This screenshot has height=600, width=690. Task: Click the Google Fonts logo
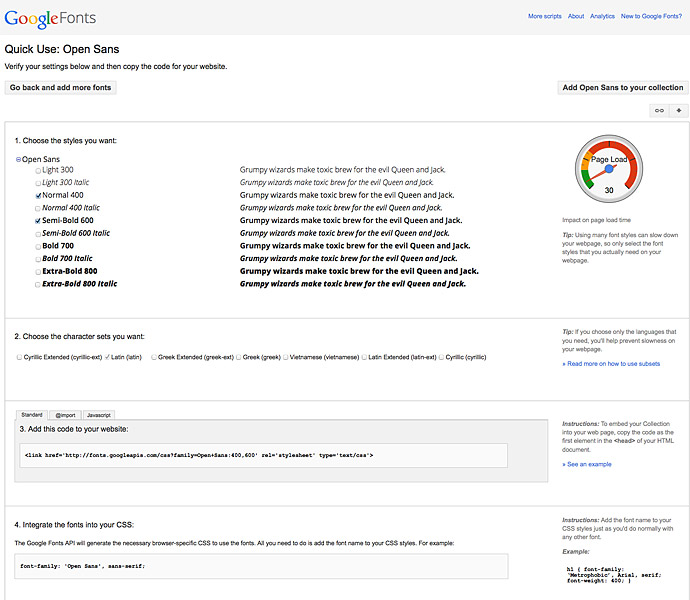tap(50, 18)
